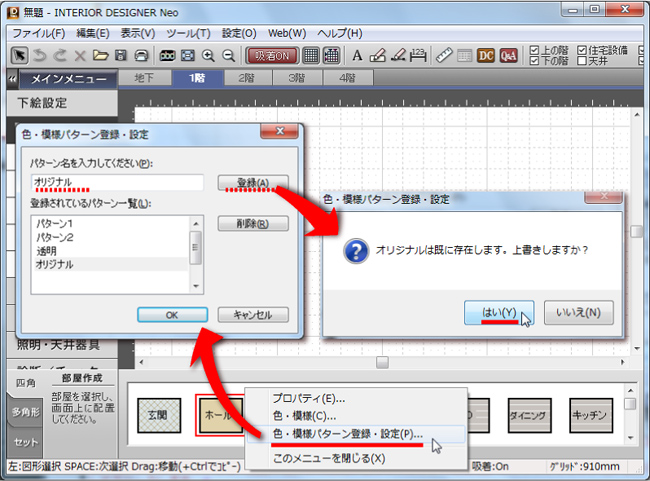The image size is (650, 481).
Task: Switch to the 多角形 side tab
Action: click(x=26, y=412)
